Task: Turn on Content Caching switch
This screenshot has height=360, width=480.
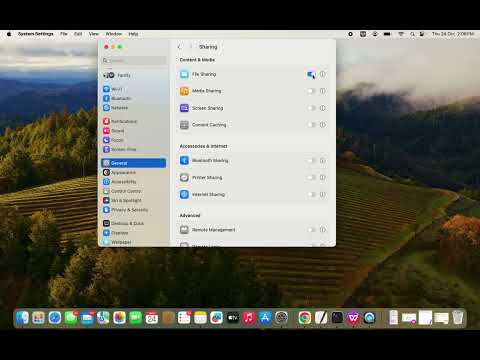Action: pos(311,125)
